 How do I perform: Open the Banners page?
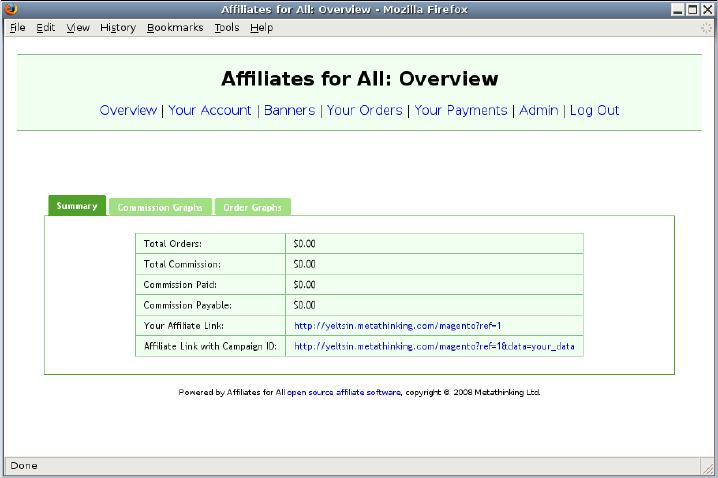click(289, 110)
